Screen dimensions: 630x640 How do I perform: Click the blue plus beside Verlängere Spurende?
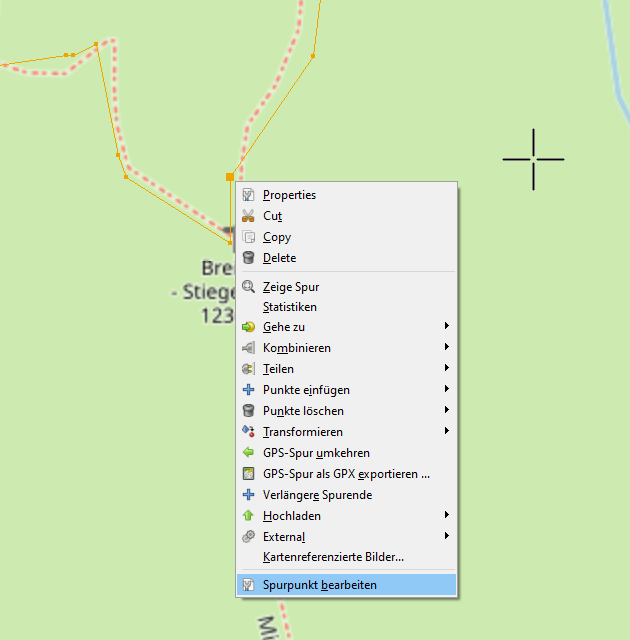click(248, 495)
